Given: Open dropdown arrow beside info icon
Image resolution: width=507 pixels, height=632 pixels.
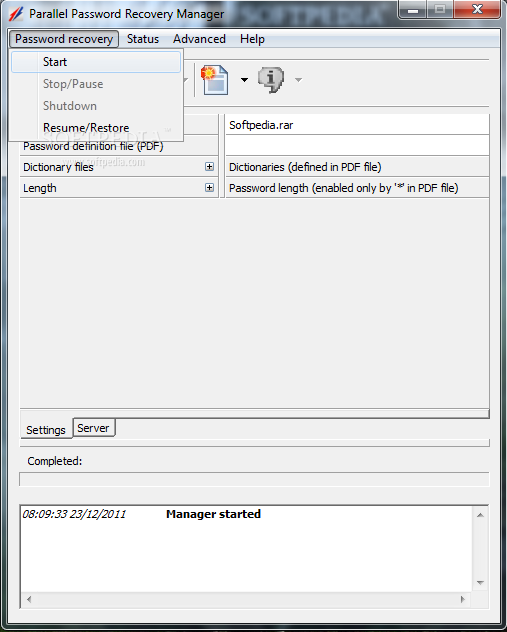Looking at the screenshot, I should (298, 80).
